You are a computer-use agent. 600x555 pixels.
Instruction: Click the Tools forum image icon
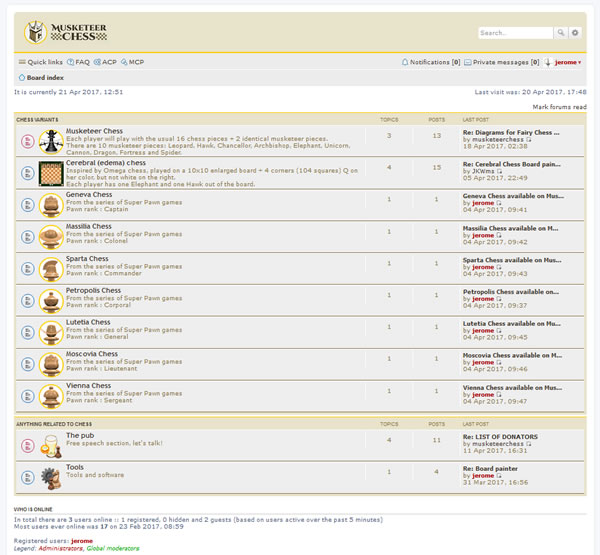pos(50,476)
